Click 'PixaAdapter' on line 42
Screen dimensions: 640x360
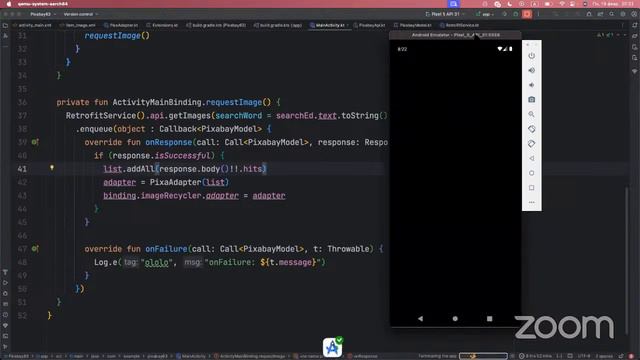176,182
